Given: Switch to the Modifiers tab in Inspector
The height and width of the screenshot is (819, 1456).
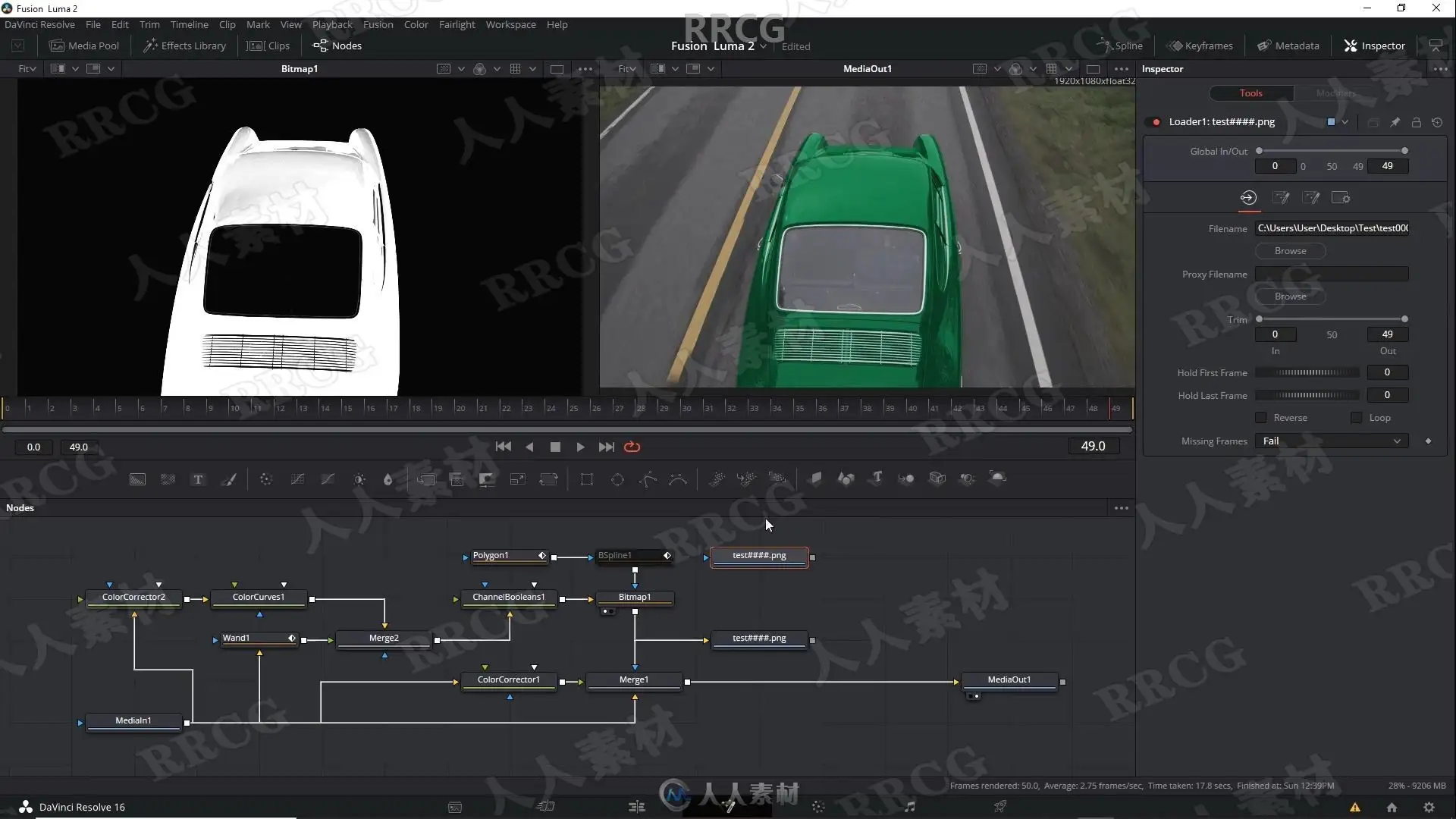Looking at the screenshot, I should 1336,93.
